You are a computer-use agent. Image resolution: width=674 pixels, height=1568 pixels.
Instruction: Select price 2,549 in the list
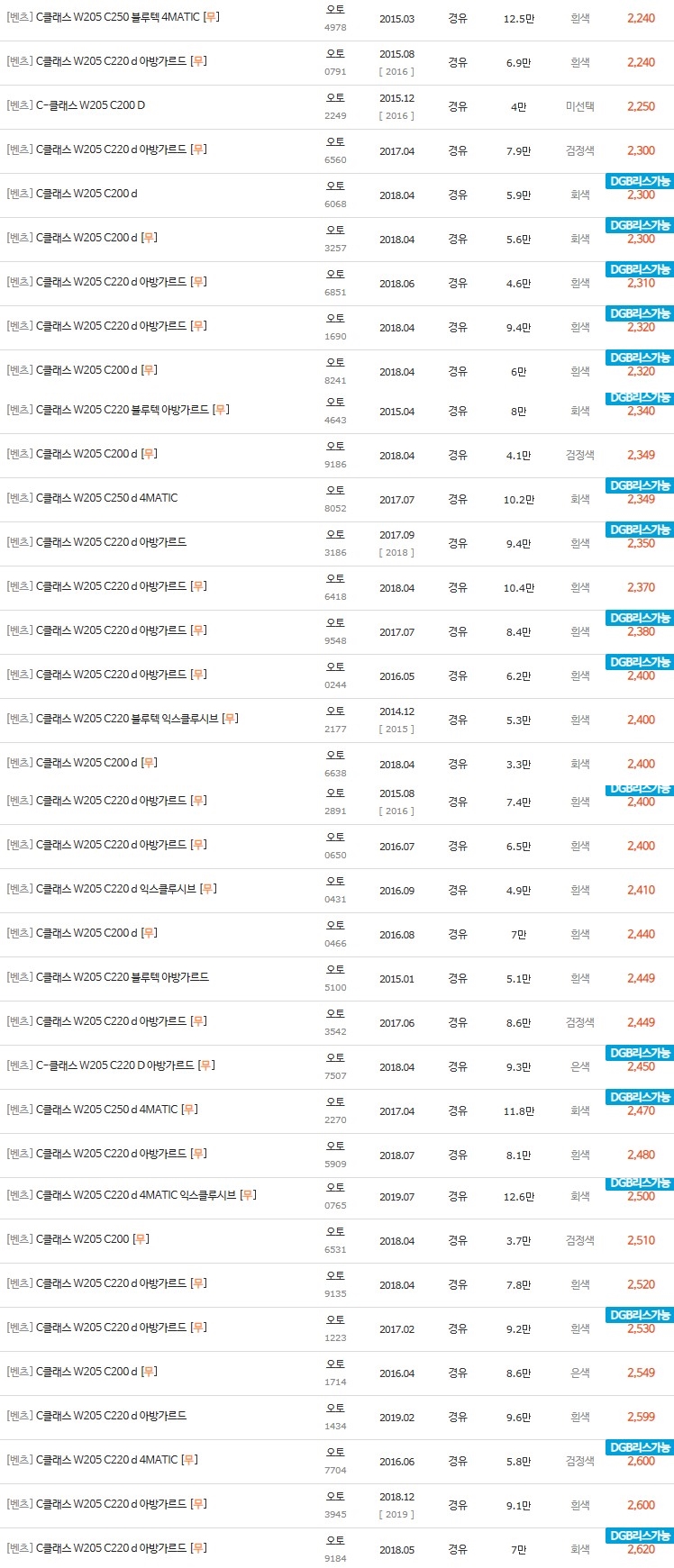click(641, 1373)
